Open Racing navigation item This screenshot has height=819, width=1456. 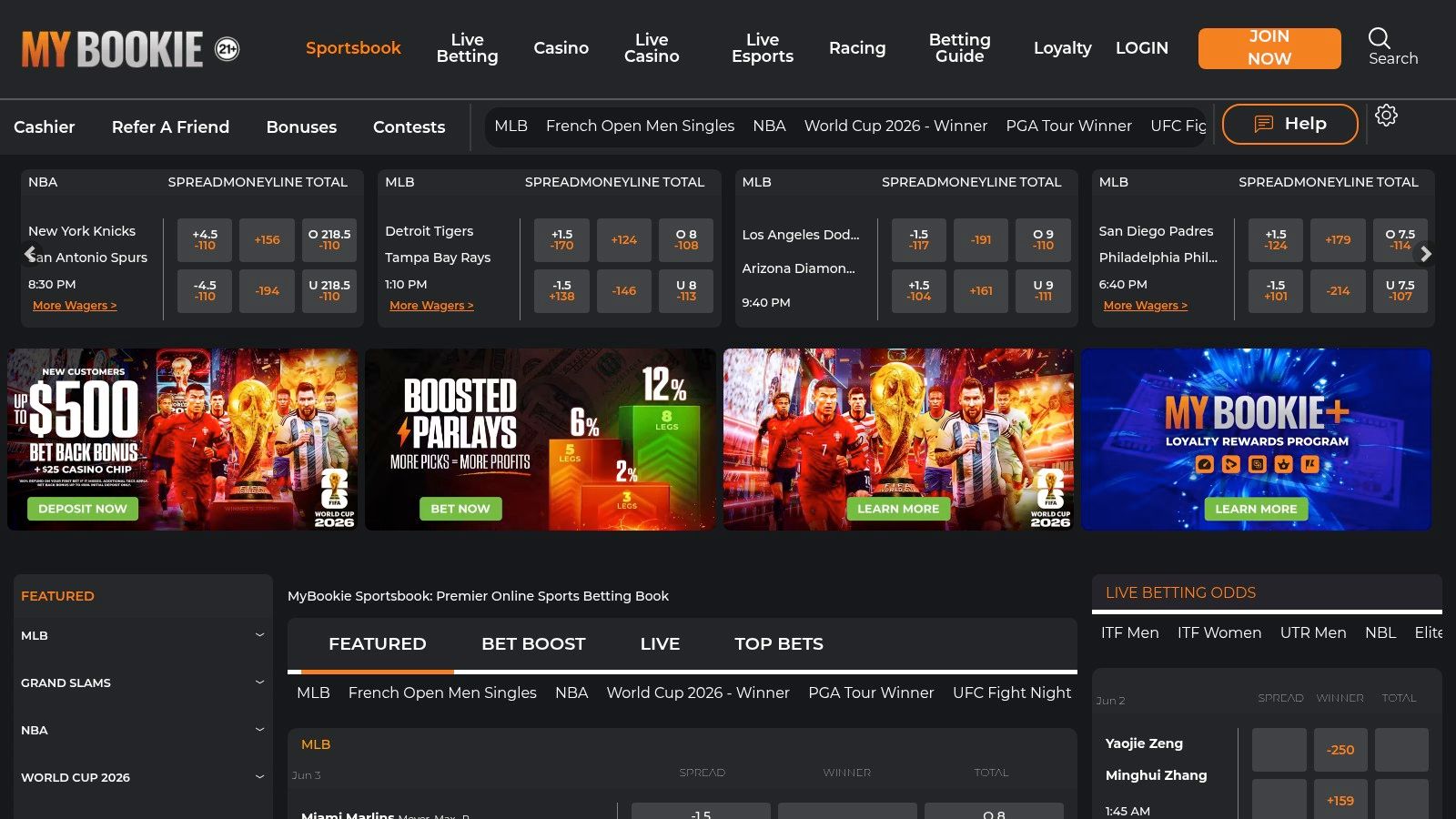tap(857, 48)
